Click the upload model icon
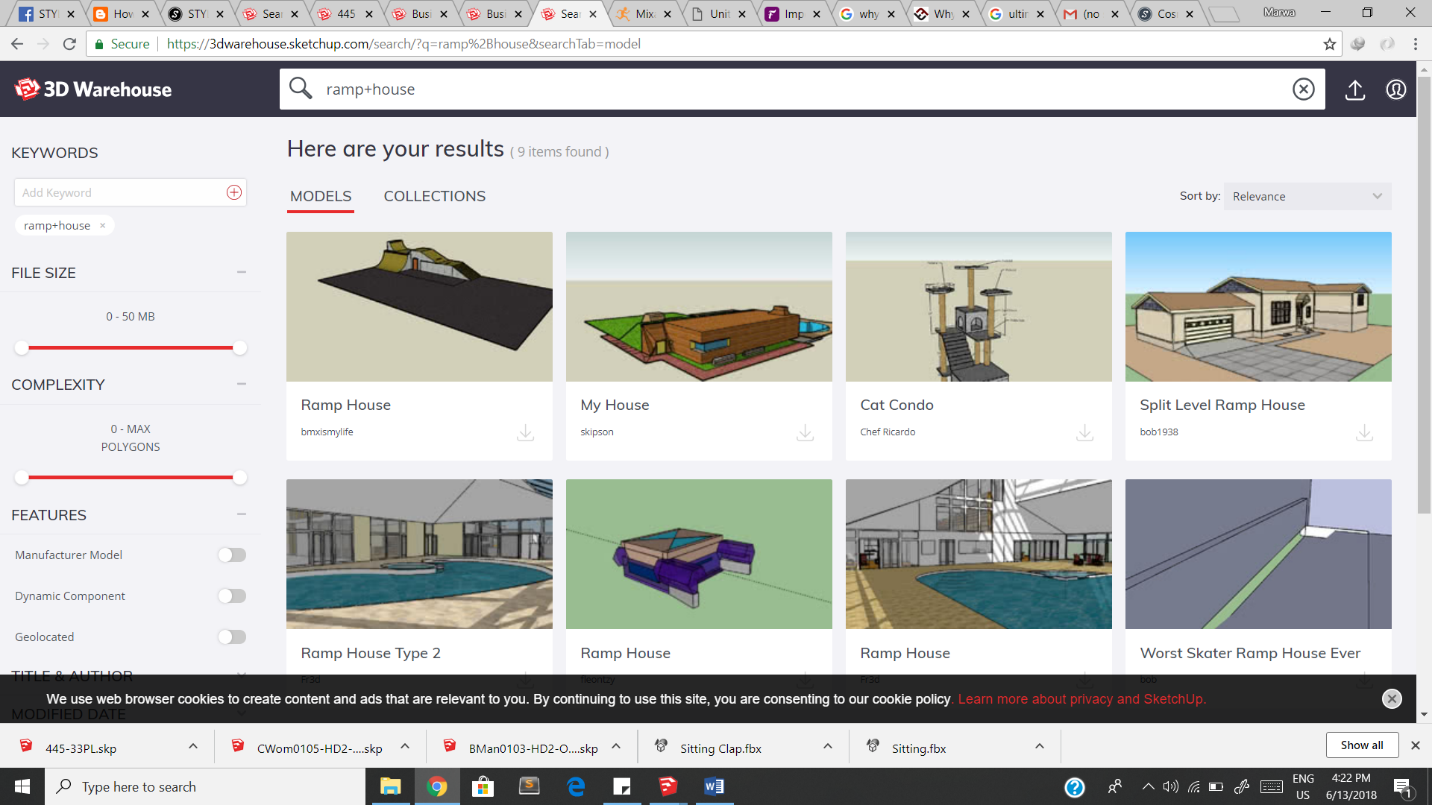 pyautogui.click(x=1355, y=89)
